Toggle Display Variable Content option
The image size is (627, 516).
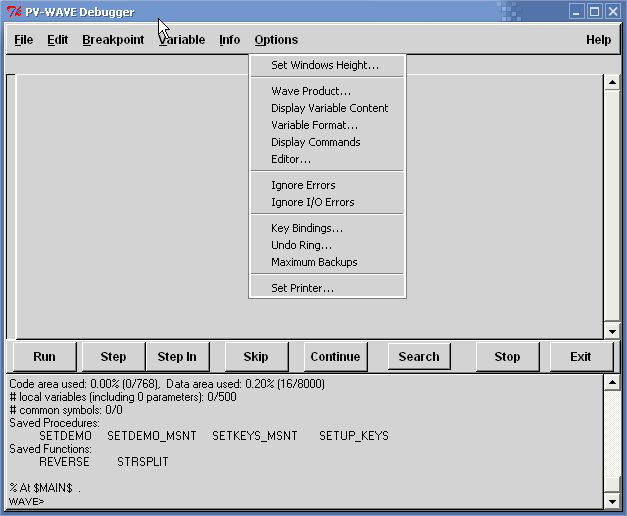327,108
